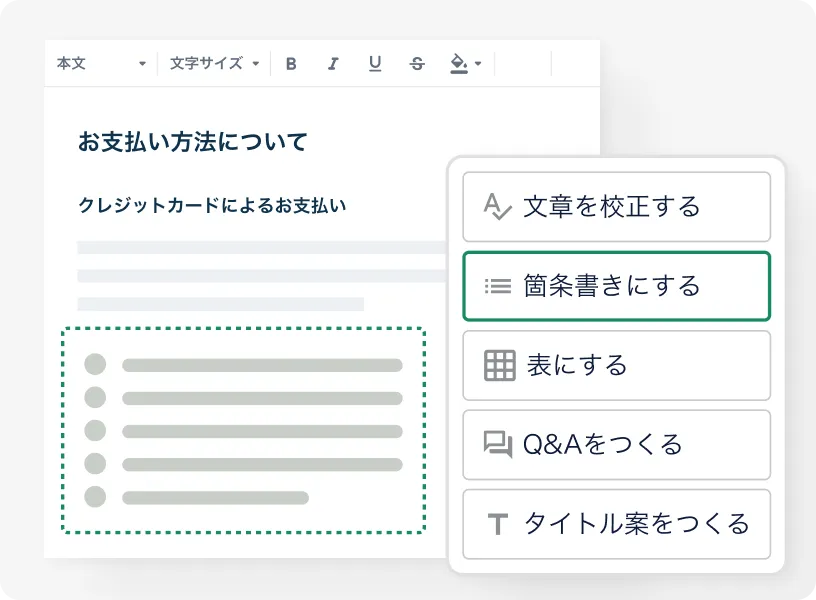This screenshot has height=600, width=816.
Task: Click the spell-check icon beside 文章を校正する
Action: 497,206
